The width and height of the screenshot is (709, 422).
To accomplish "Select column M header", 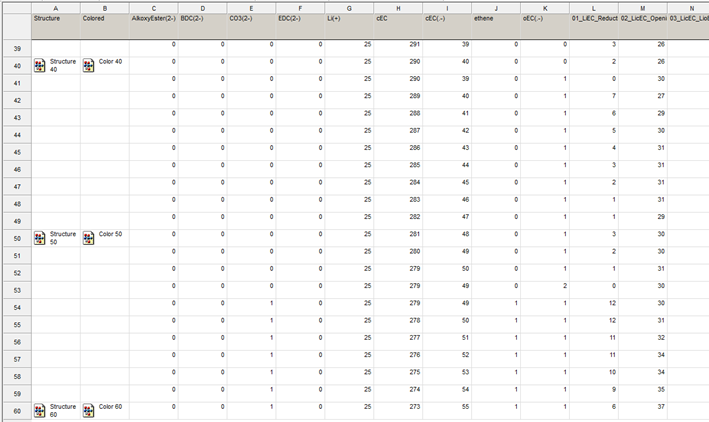I will [x=643, y=9].
